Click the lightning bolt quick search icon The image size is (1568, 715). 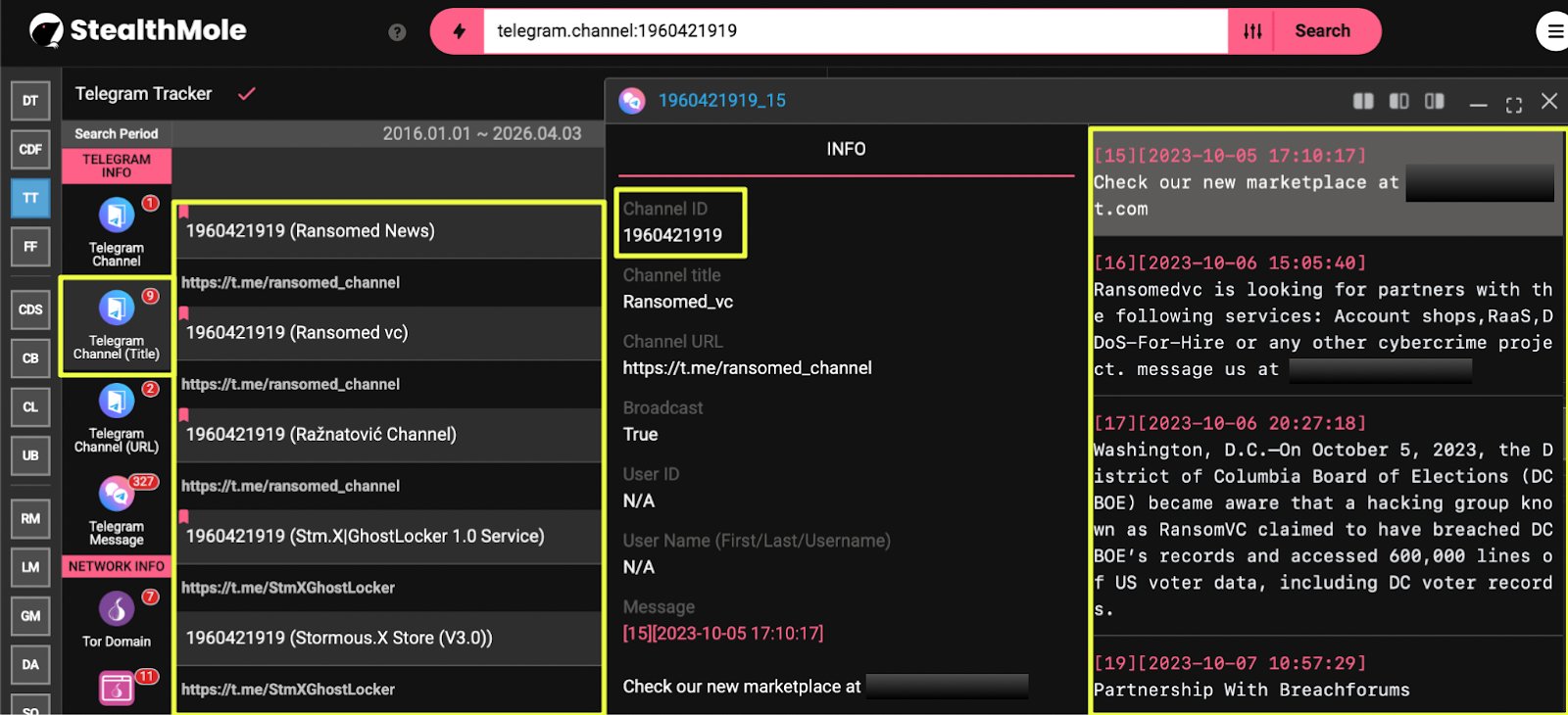459,31
